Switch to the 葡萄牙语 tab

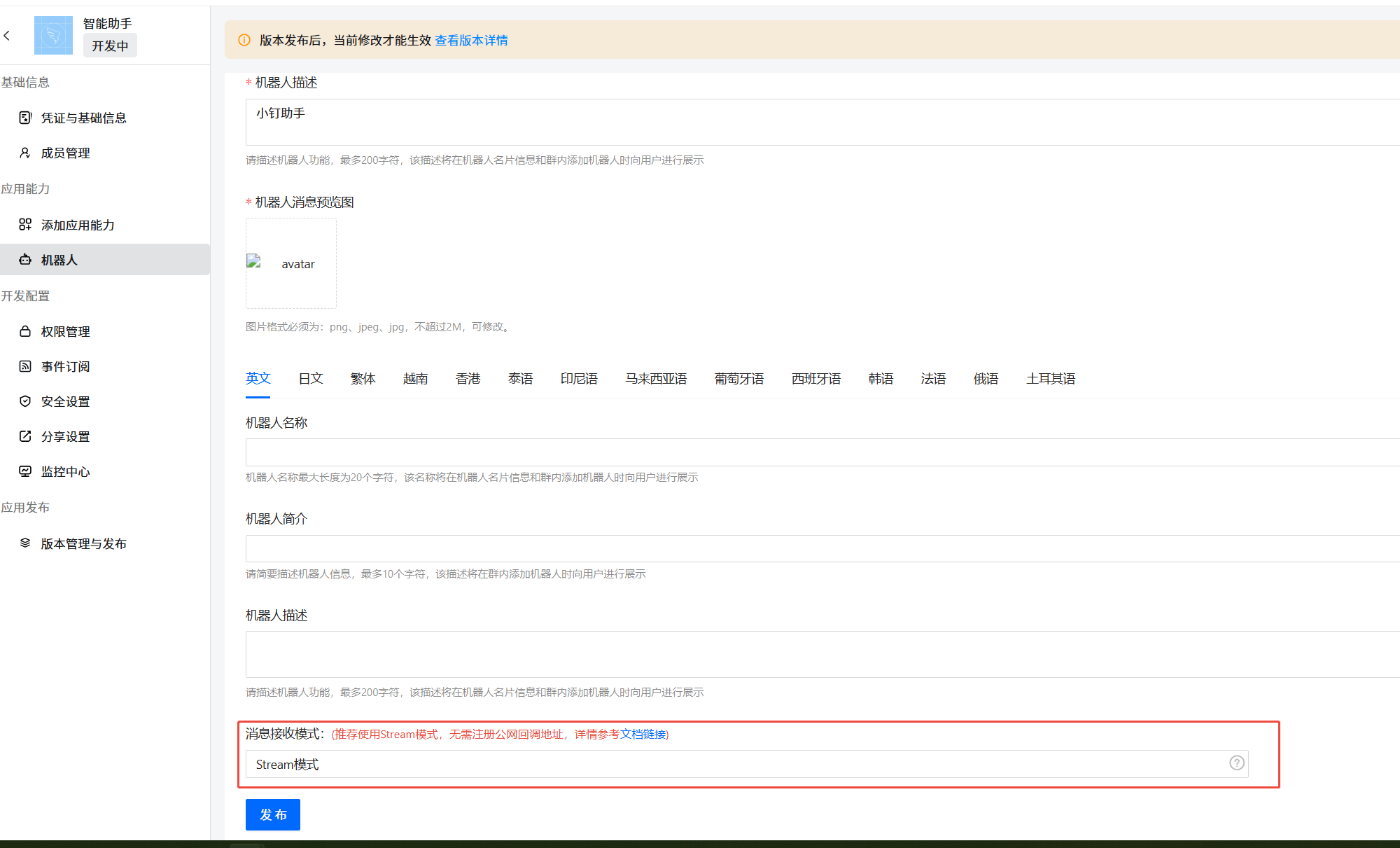(x=738, y=379)
